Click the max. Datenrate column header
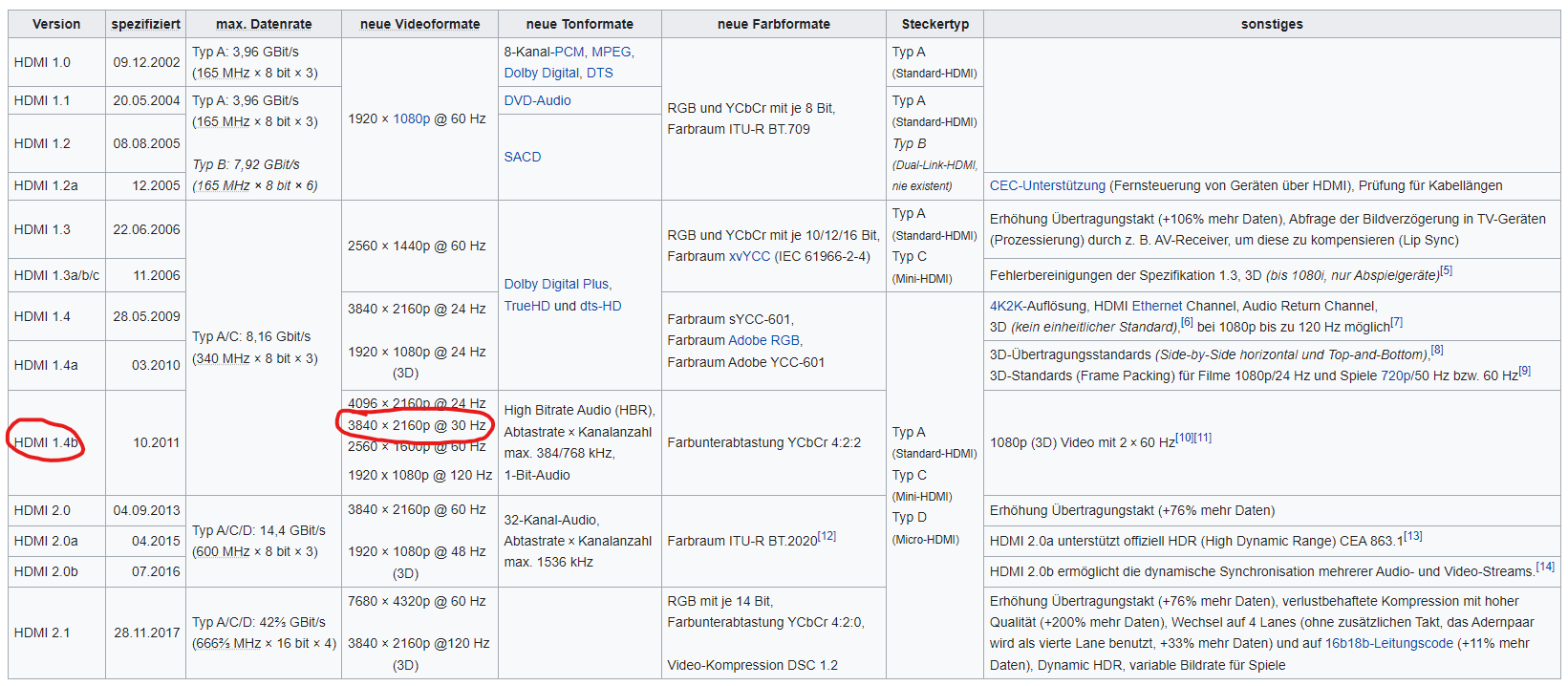 264,24
